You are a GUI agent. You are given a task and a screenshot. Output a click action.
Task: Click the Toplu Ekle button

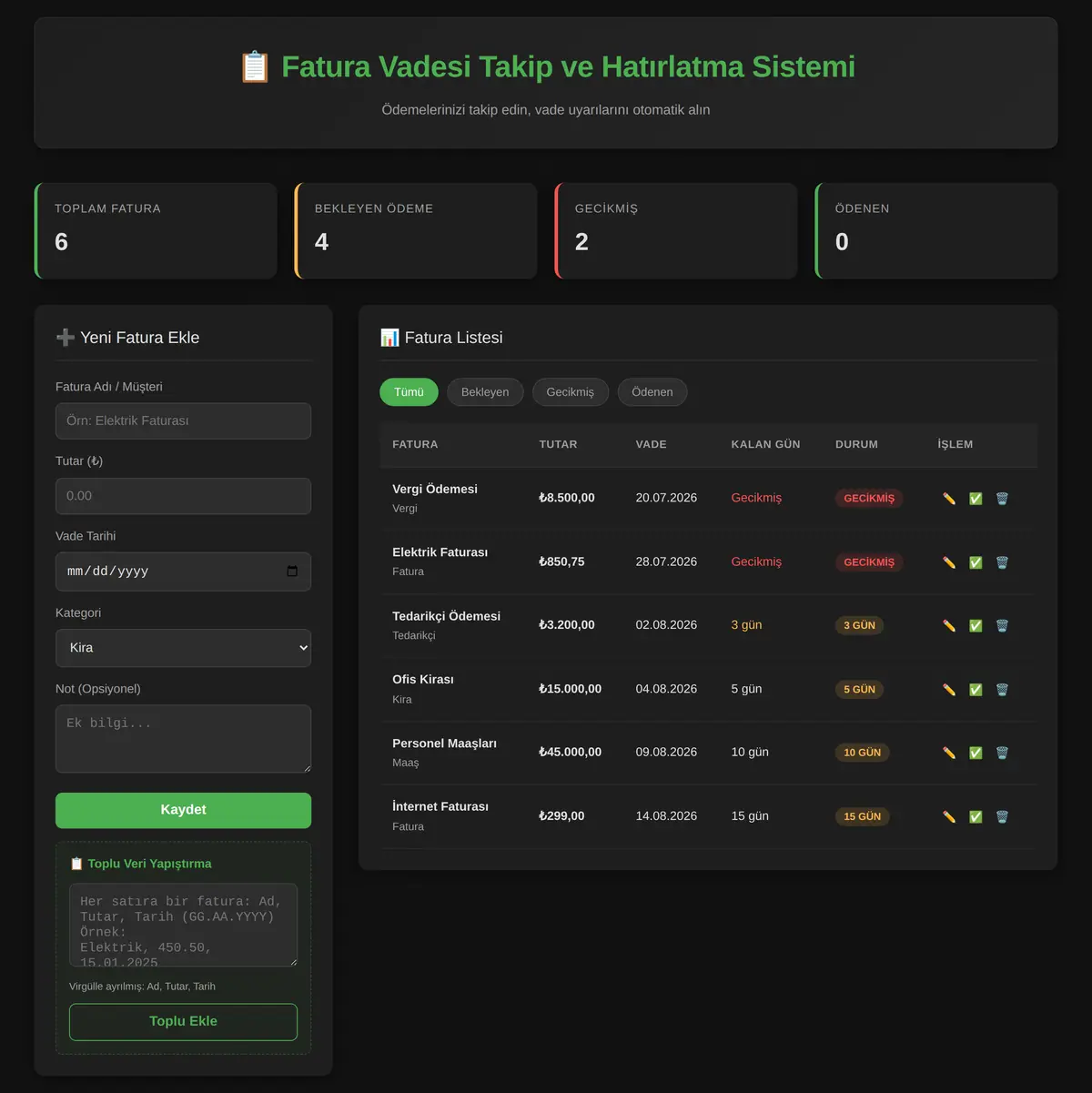183,1022
